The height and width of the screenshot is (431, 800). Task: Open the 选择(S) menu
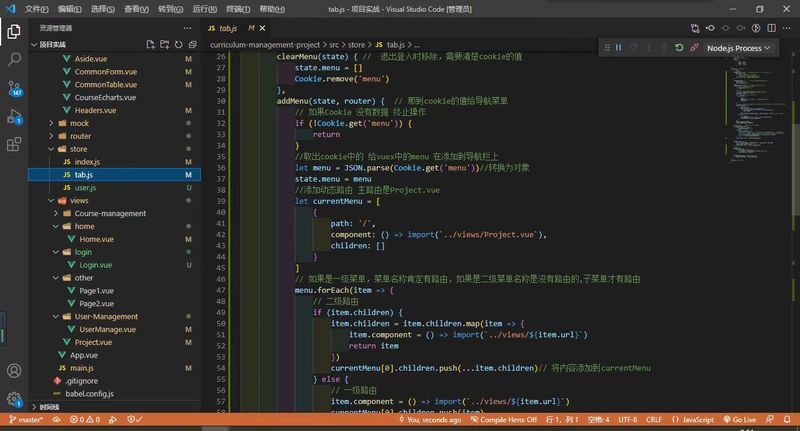coord(103,9)
